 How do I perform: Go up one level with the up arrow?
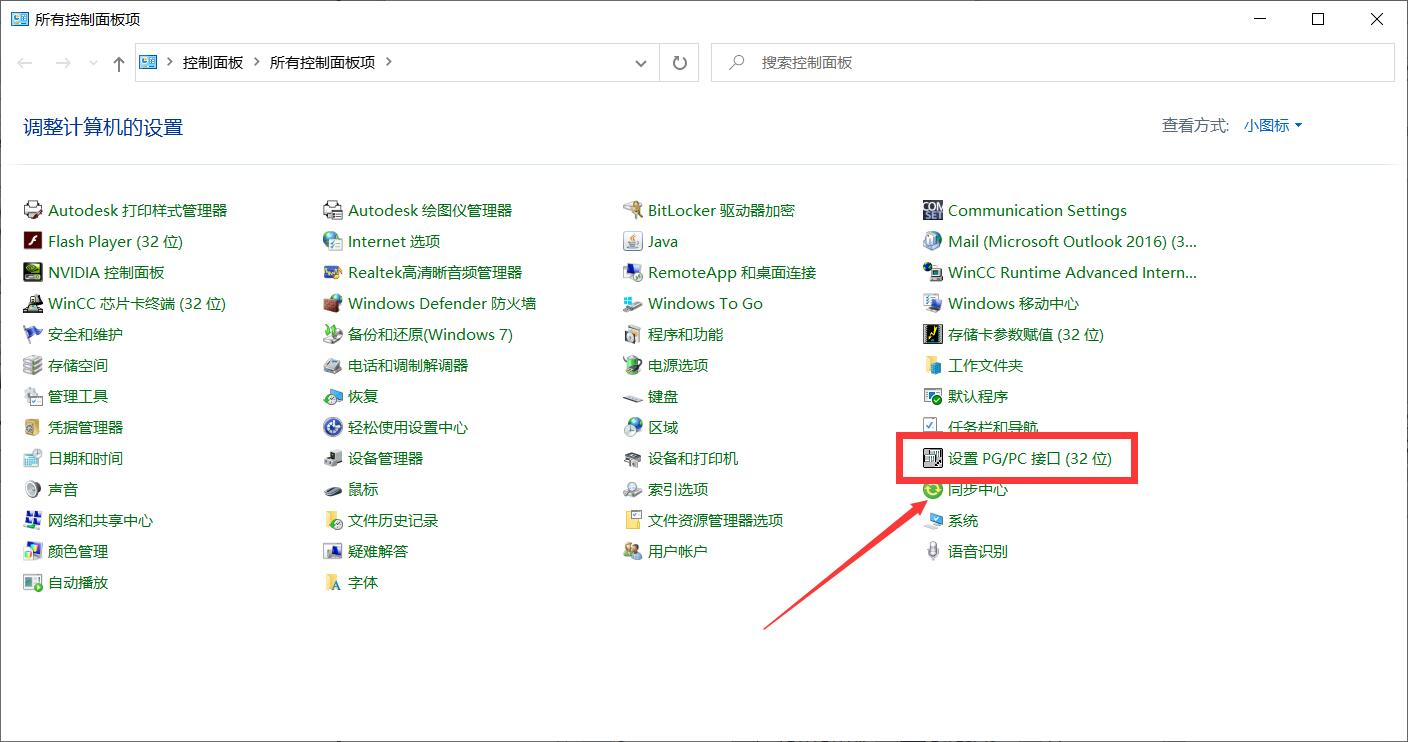click(117, 62)
